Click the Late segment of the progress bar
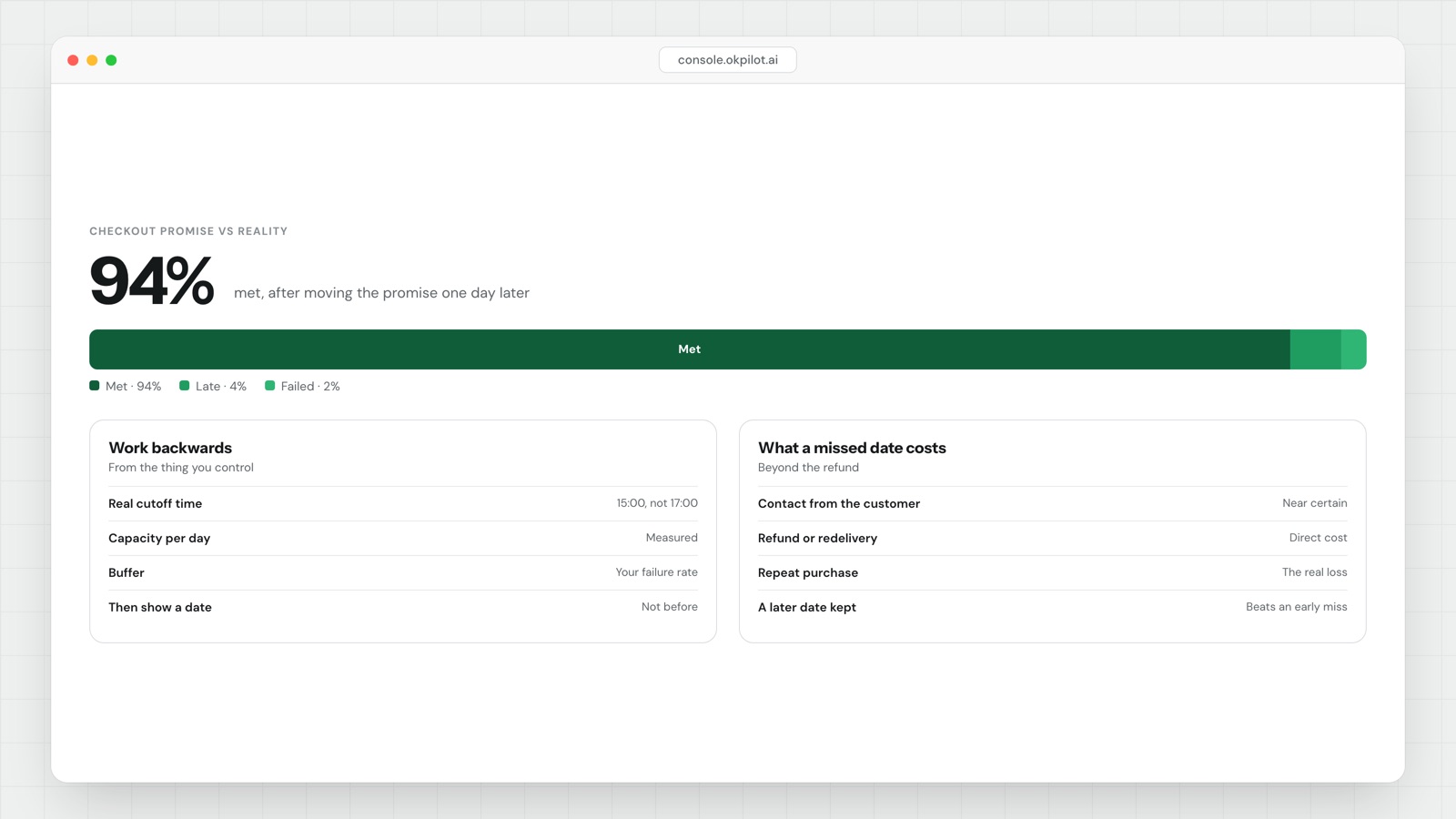 tap(1316, 349)
